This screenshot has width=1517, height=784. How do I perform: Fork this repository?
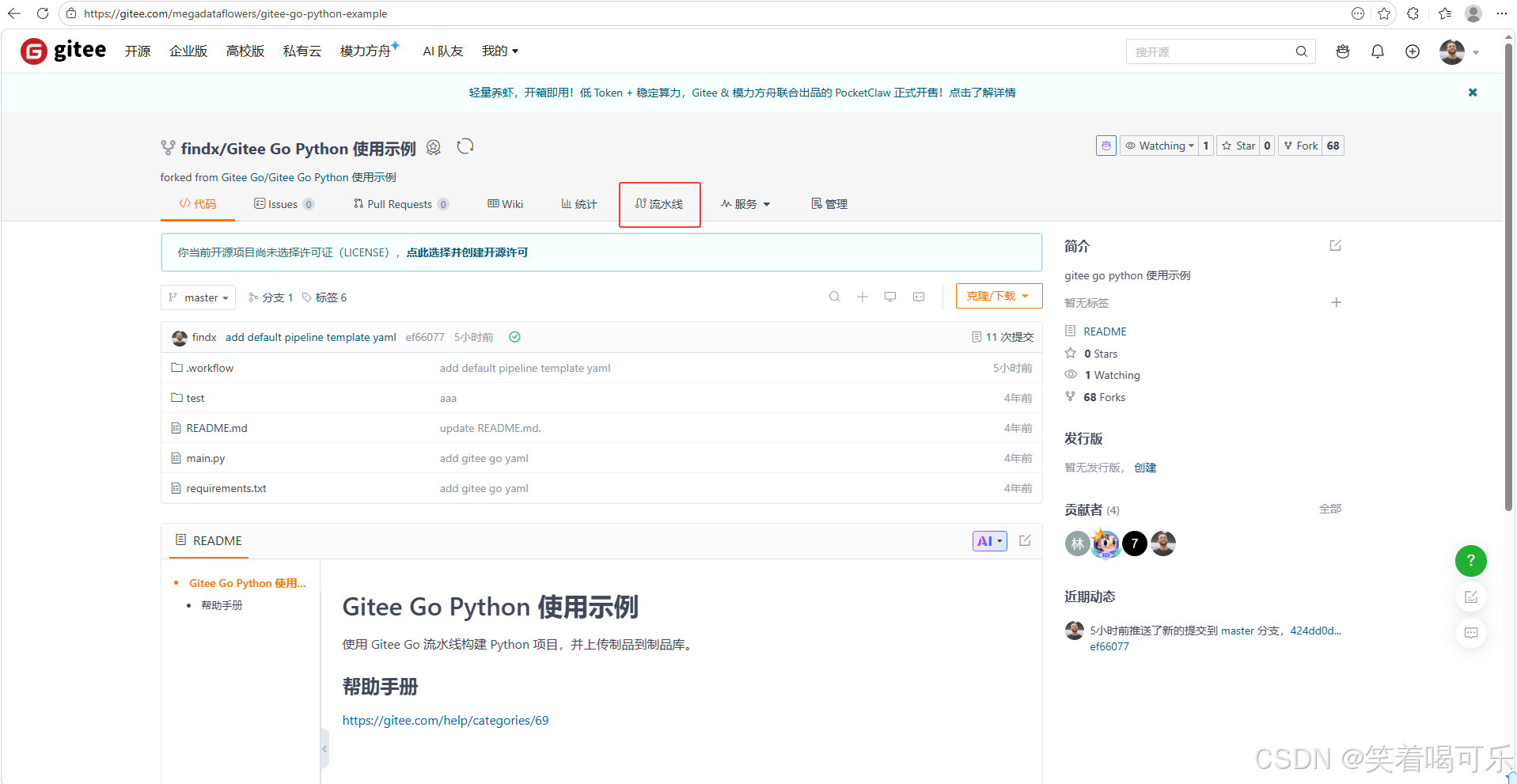[x=1300, y=146]
